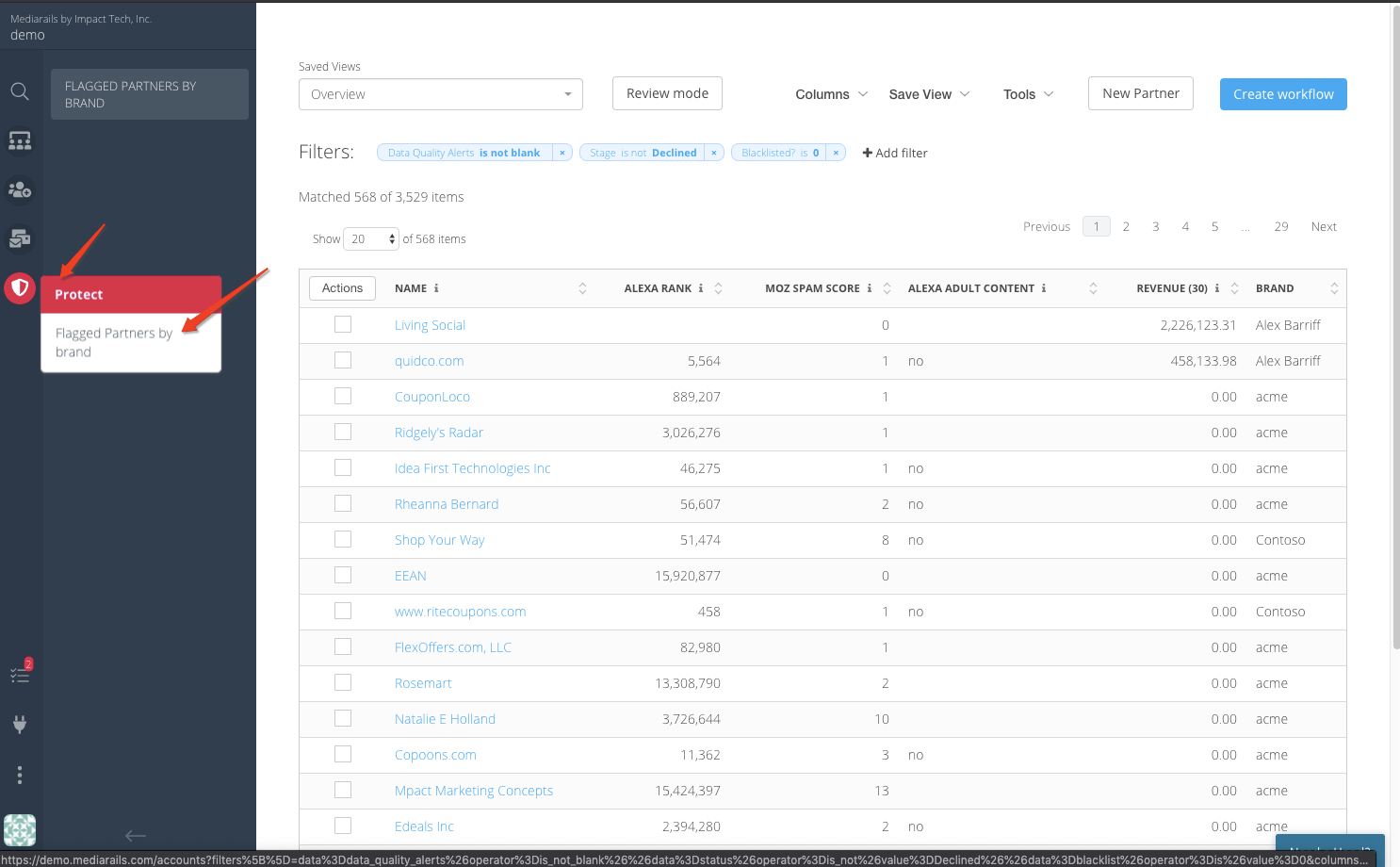Image resolution: width=1400 pixels, height=867 pixels.
Task: Expand the Saved Views Overview dropdown
Action: pos(440,94)
